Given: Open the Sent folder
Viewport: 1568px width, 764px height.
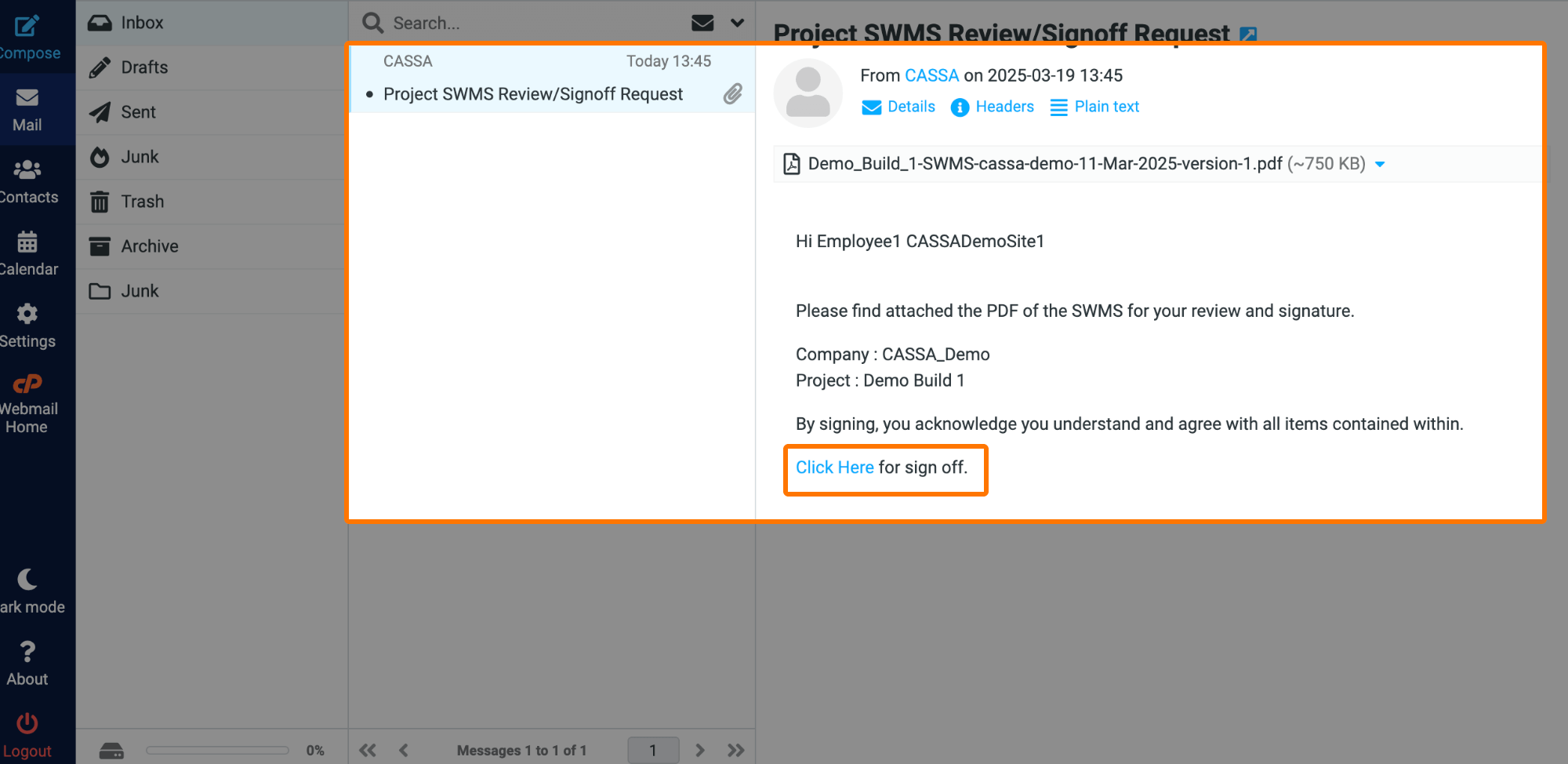Looking at the screenshot, I should coord(212,112).
